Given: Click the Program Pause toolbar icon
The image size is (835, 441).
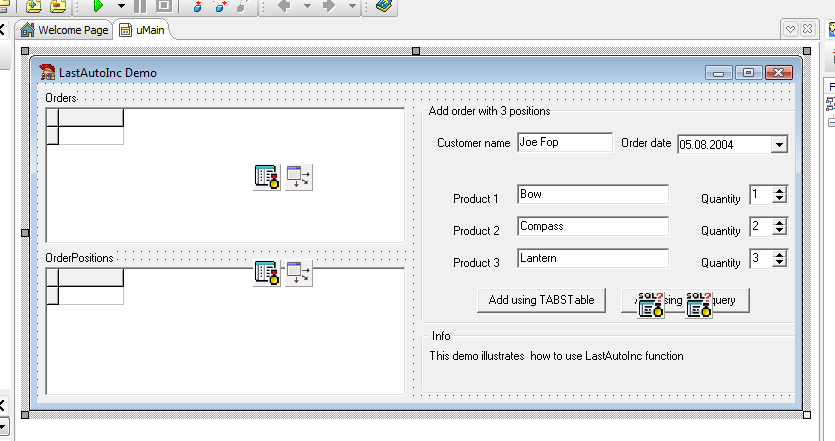Looking at the screenshot, I should pos(141,6).
